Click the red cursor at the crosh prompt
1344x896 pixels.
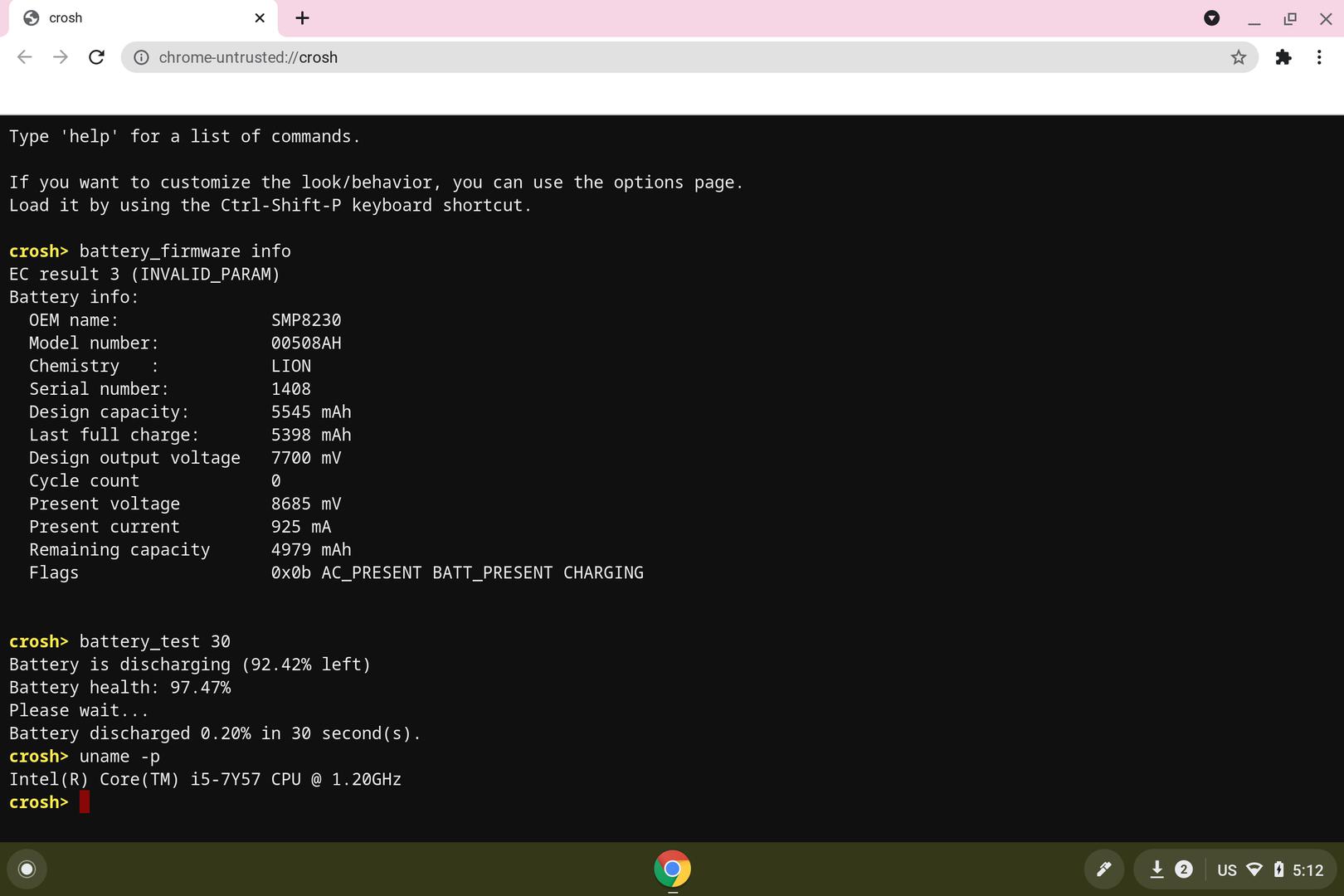click(85, 802)
